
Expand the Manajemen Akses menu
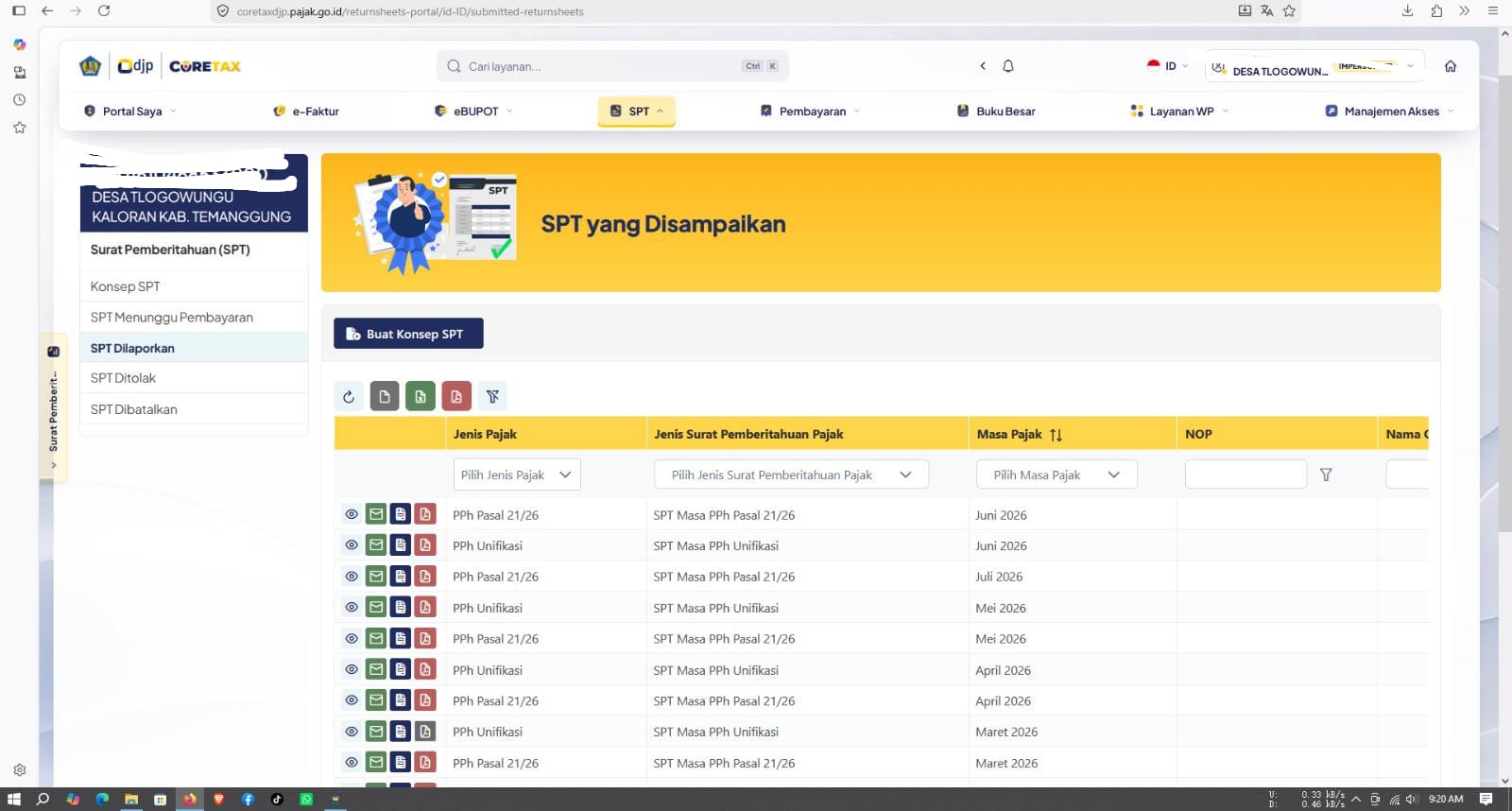[1389, 111]
